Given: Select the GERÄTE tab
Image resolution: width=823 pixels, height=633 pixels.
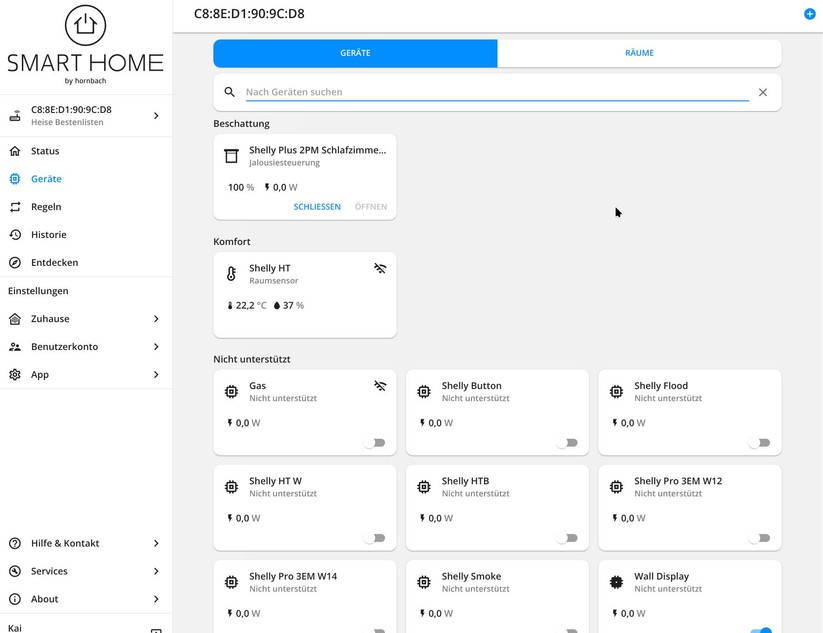Looking at the screenshot, I should [x=355, y=53].
